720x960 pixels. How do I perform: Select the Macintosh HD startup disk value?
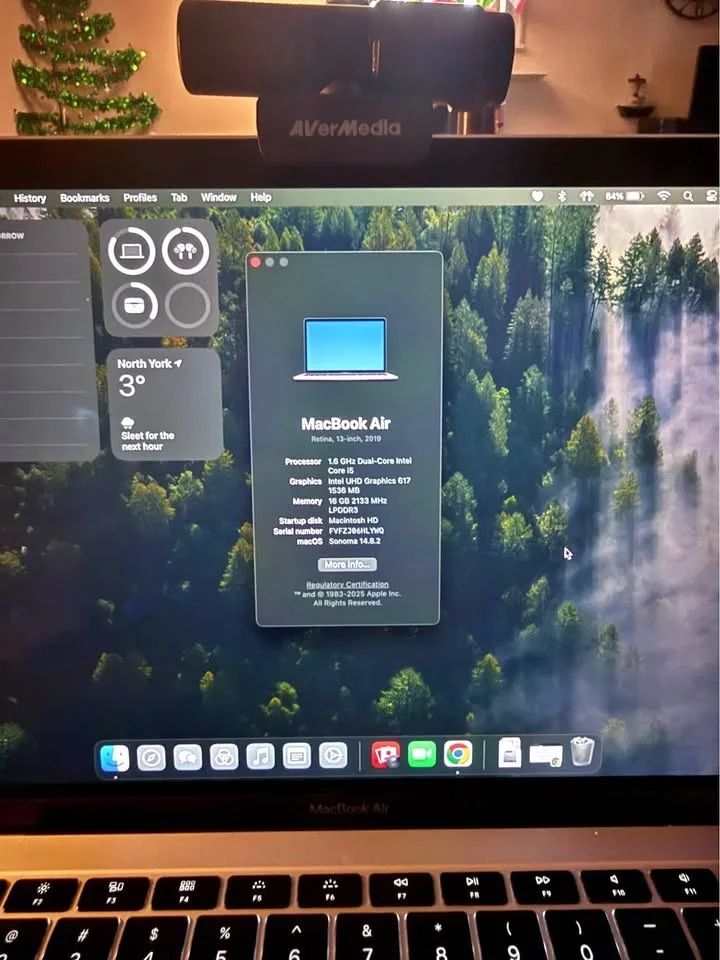pos(353,520)
